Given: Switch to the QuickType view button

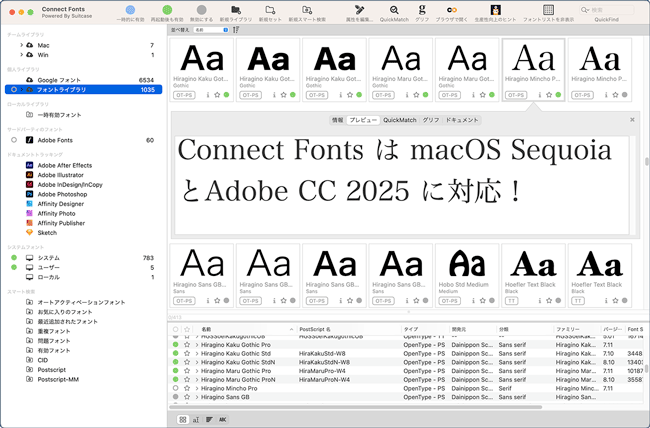Looking at the screenshot, I should (x=196, y=420).
